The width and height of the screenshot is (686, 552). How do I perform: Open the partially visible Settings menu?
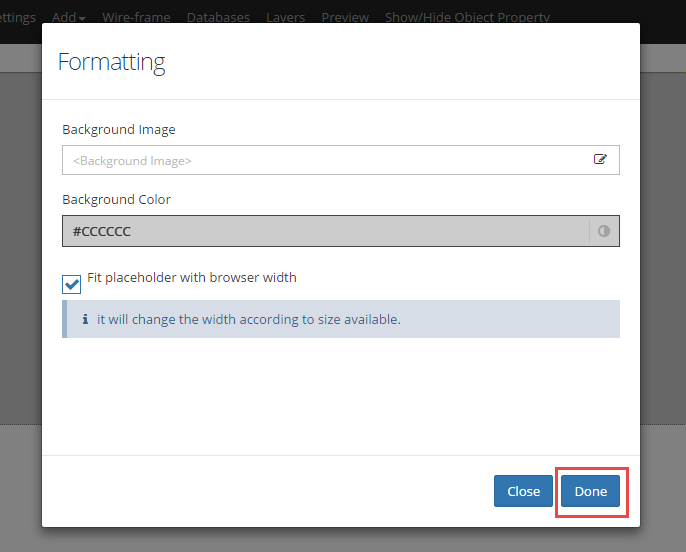tap(18, 17)
